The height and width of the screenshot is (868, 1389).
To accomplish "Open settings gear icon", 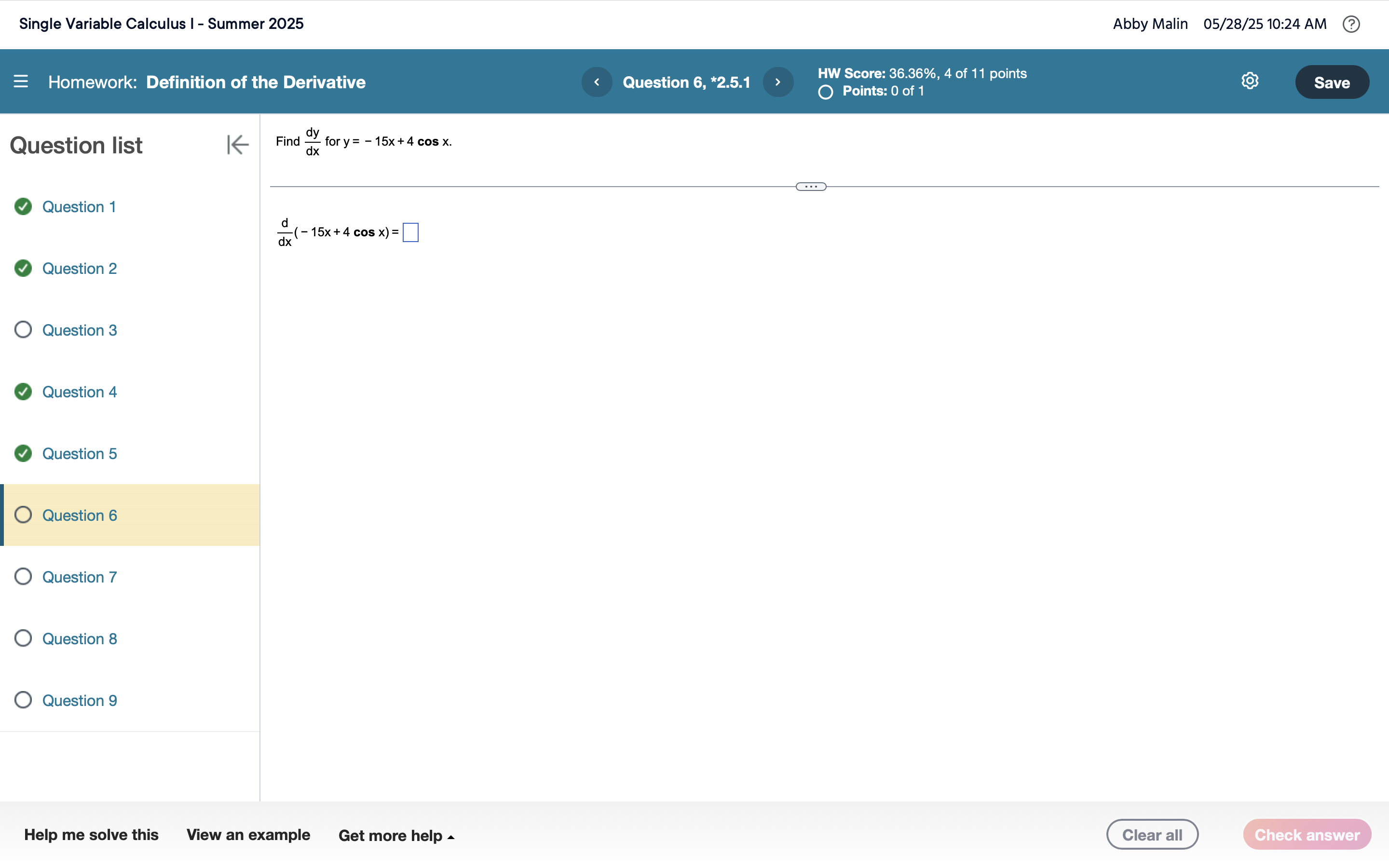I will tap(1250, 81).
